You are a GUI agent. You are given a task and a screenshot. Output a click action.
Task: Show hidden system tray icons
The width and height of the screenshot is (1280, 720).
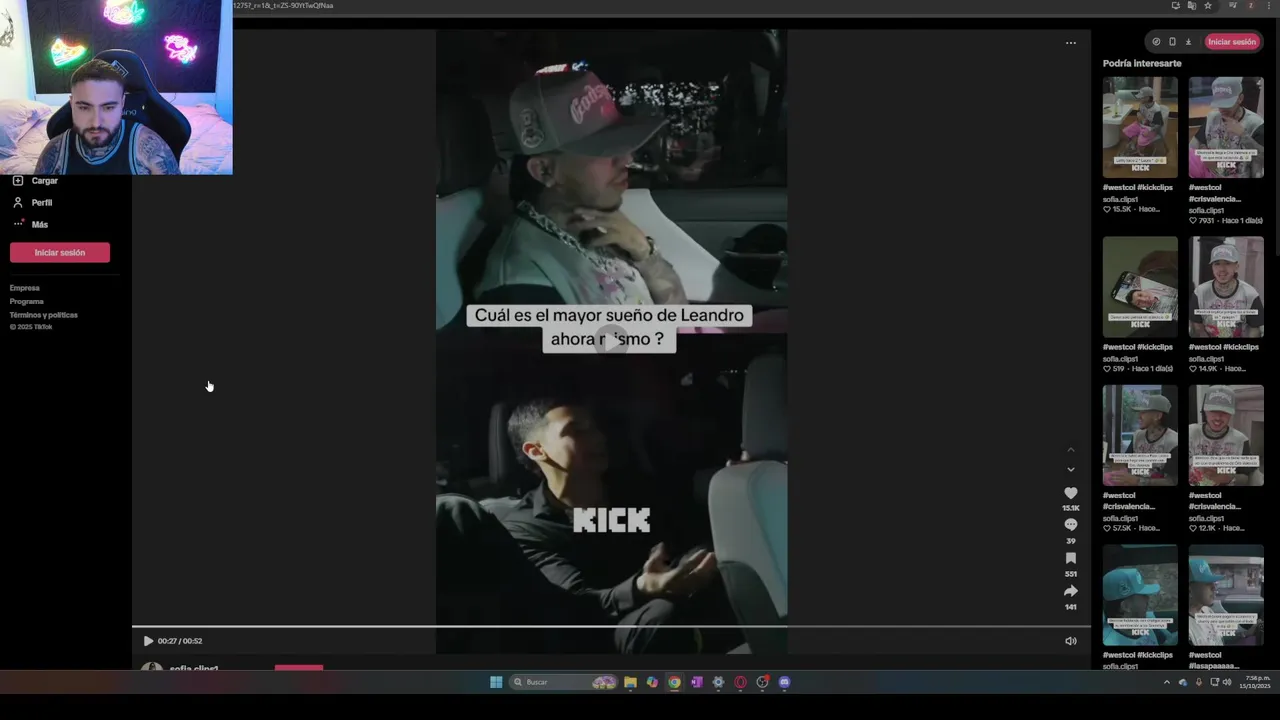(x=1166, y=682)
